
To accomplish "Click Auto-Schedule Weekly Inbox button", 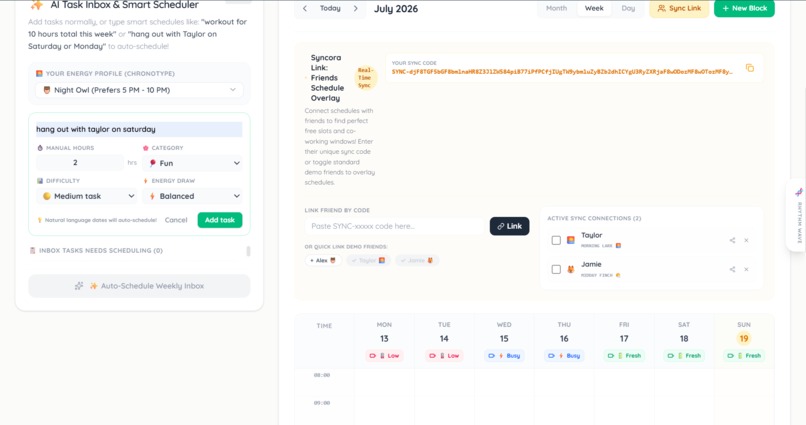I will pos(139,286).
